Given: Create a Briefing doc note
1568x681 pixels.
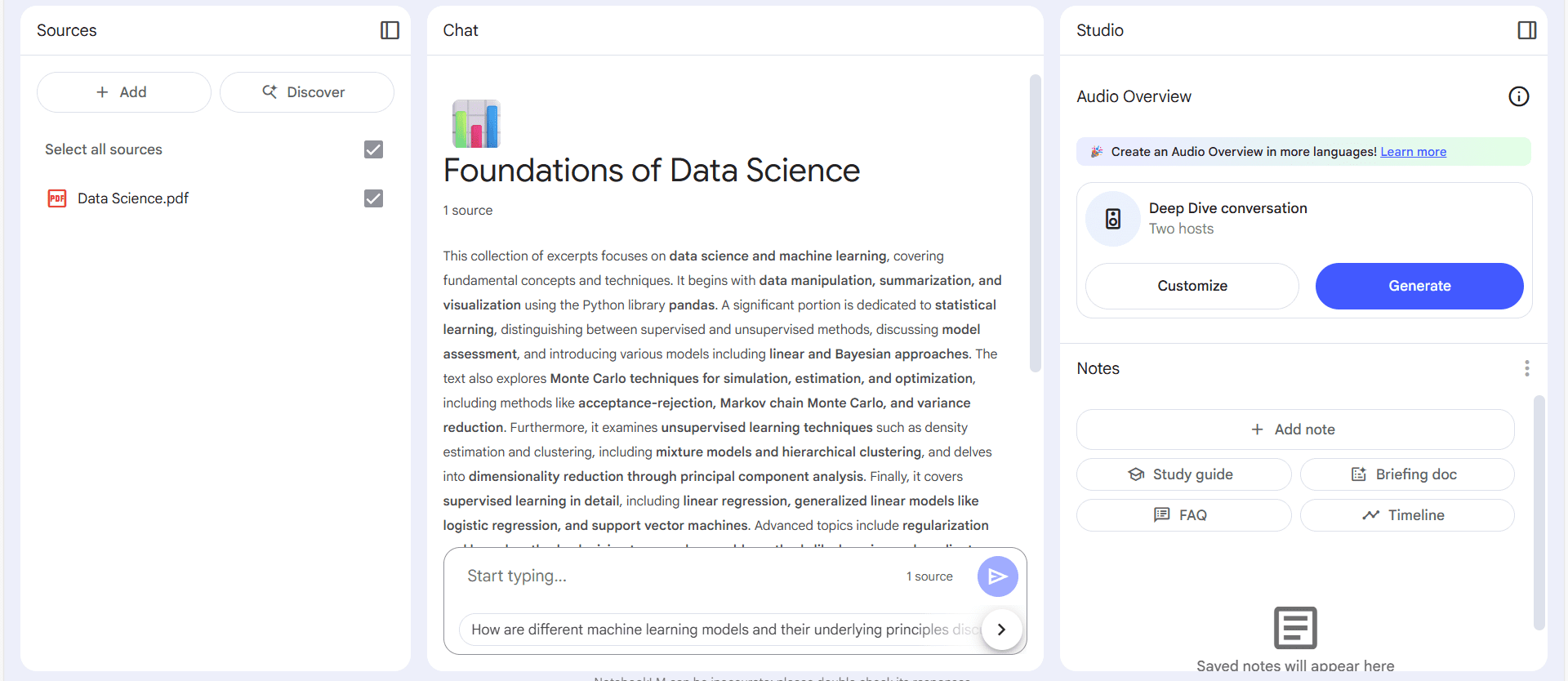Looking at the screenshot, I should point(1406,474).
